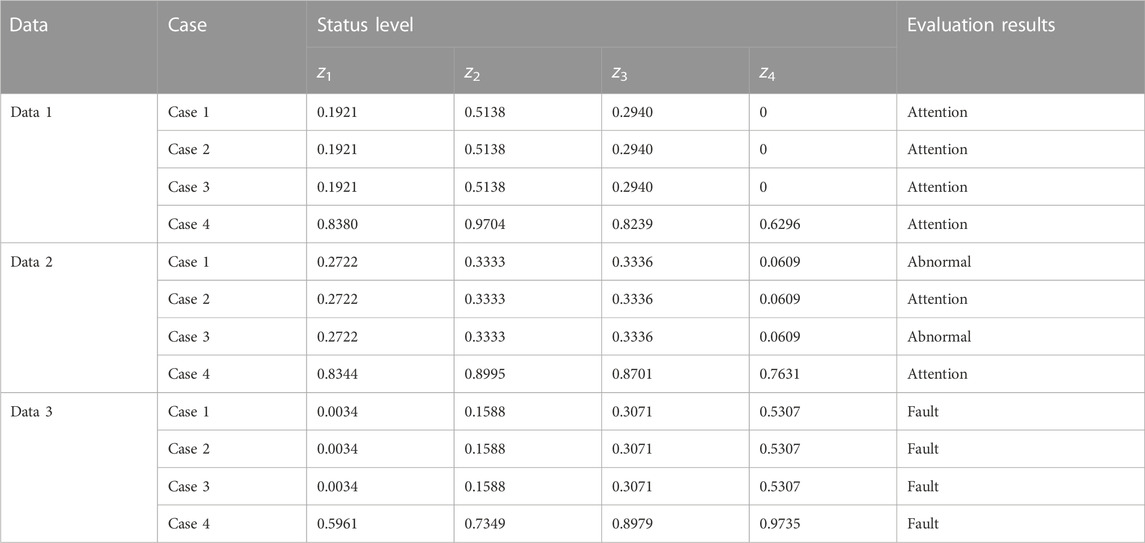Select the Status level header cell

click(x=601, y=24)
